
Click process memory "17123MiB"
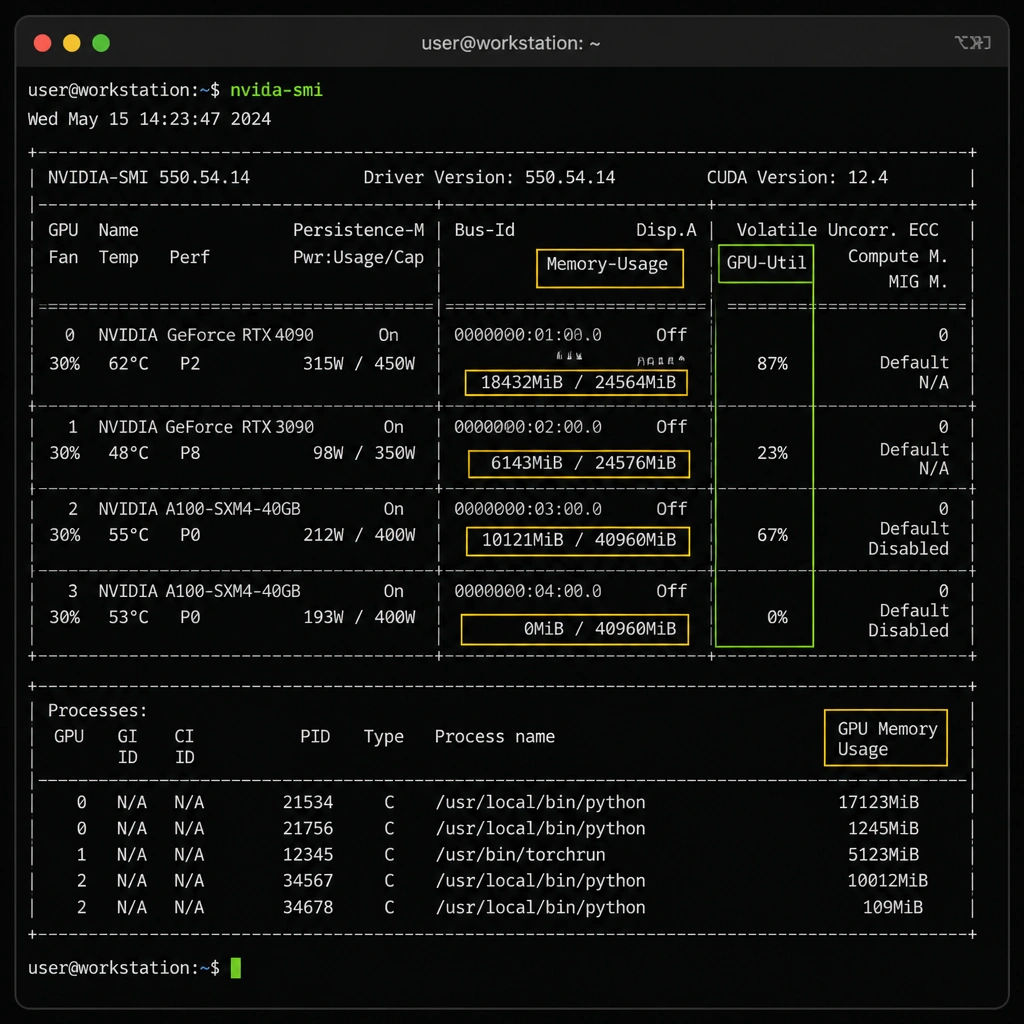[x=878, y=802]
